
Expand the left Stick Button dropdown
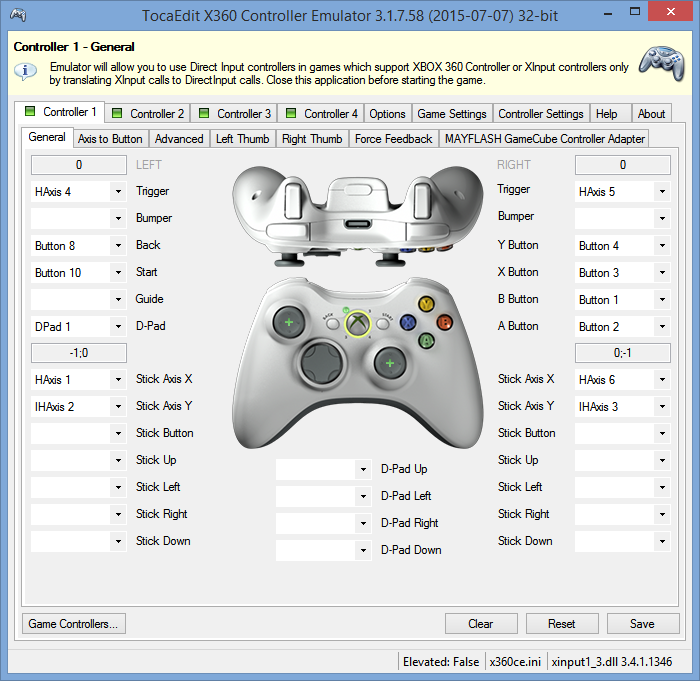tap(118, 433)
